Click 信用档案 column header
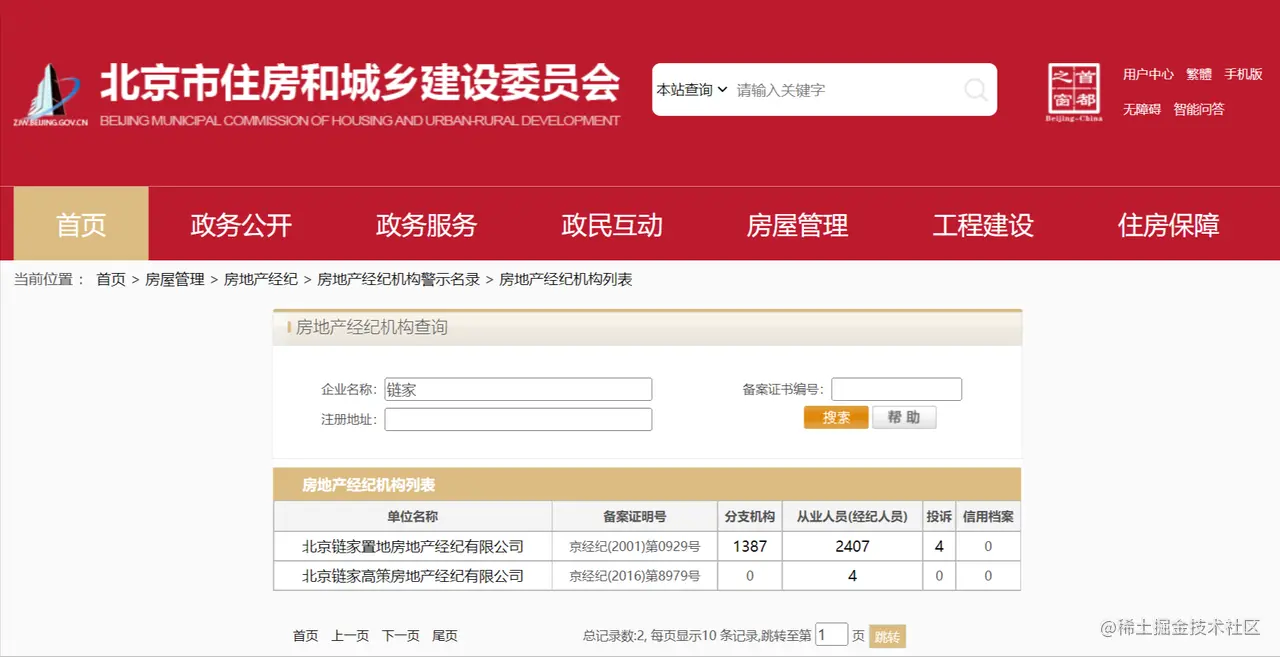 988,516
